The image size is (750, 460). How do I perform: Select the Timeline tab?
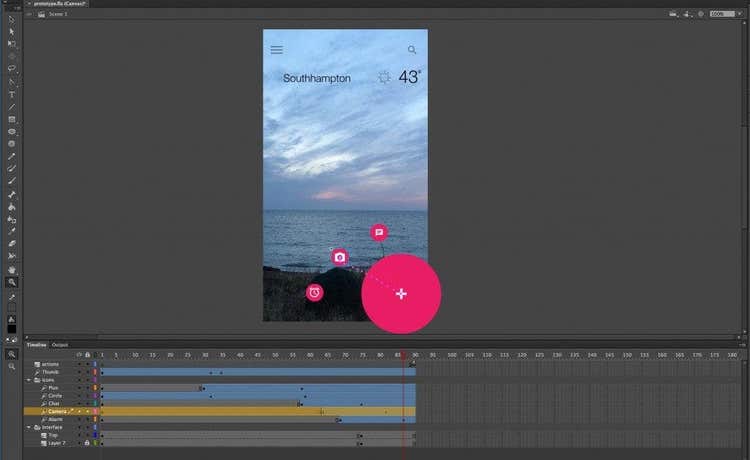tap(36, 344)
